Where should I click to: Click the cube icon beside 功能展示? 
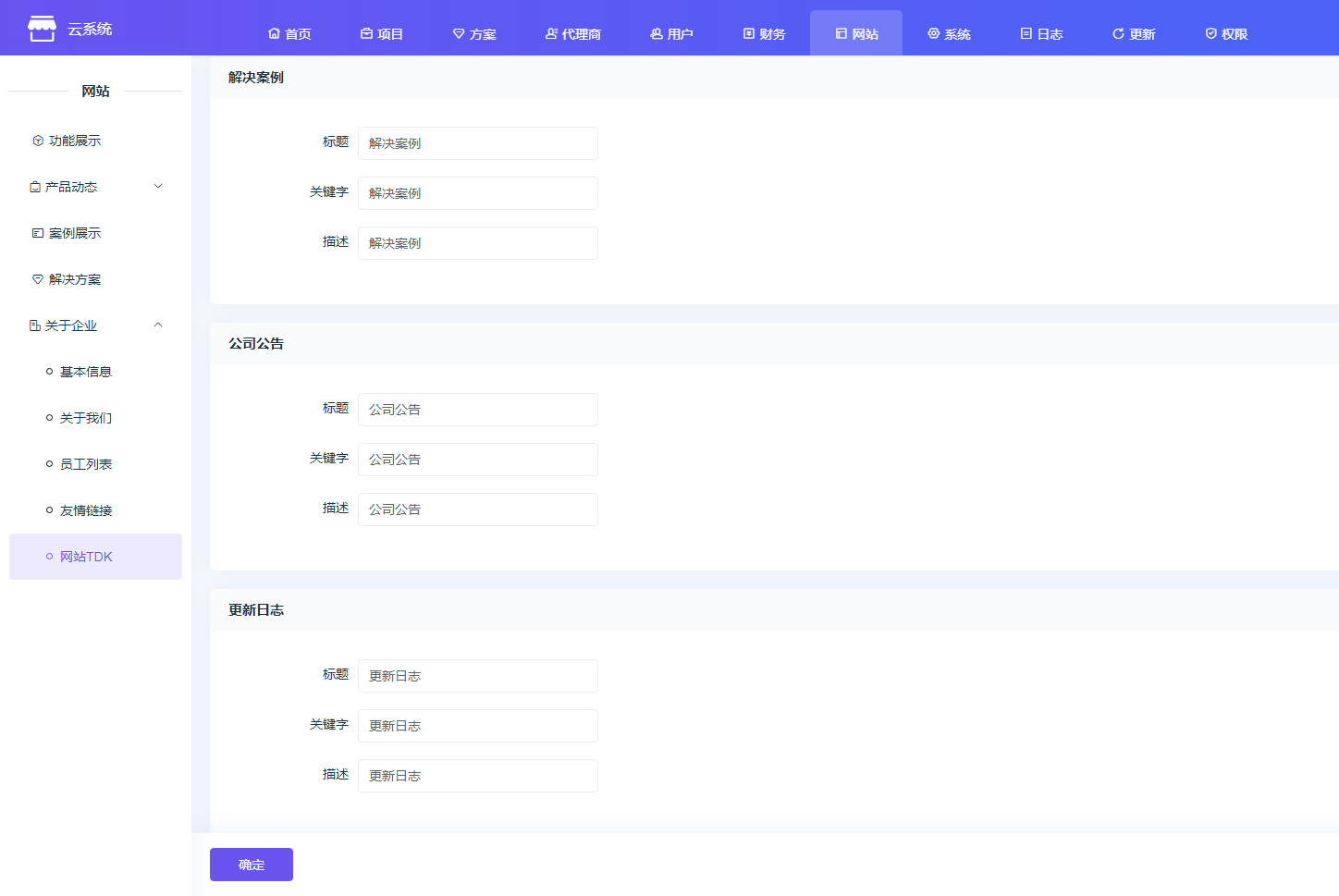pyautogui.click(x=38, y=141)
